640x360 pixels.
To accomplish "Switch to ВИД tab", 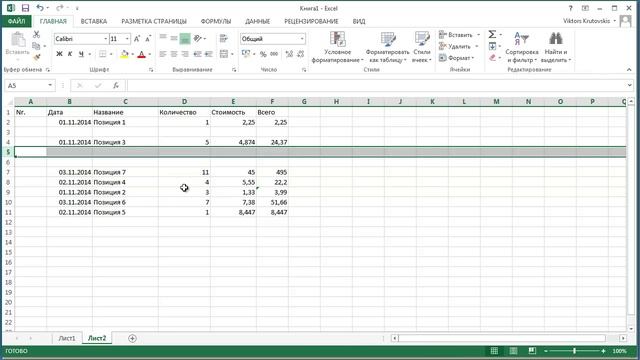I will pos(359,21).
